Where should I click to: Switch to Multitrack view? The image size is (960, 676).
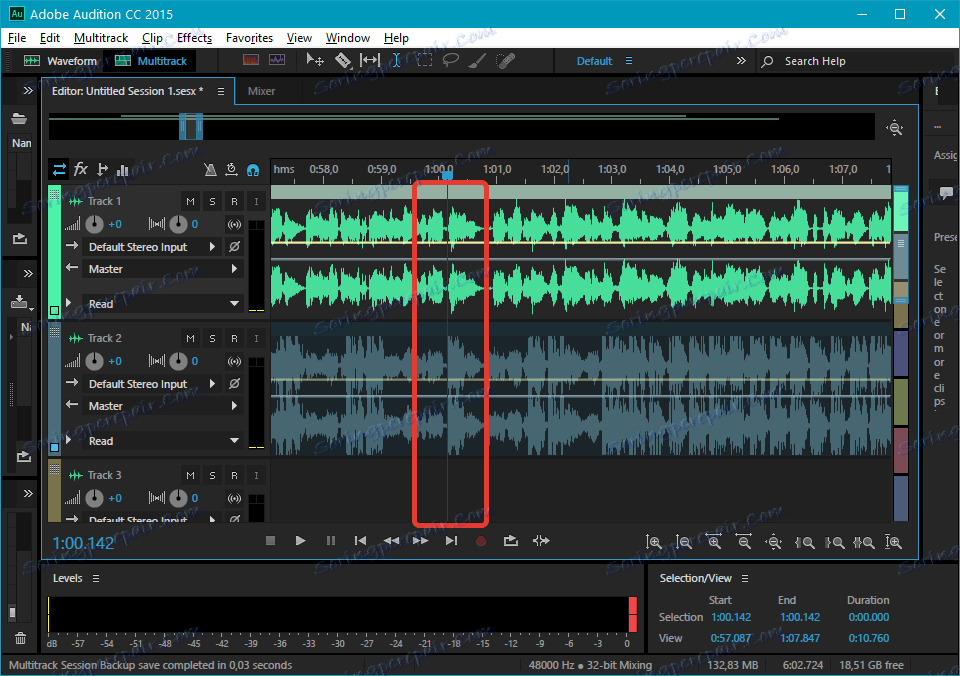(x=151, y=61)
